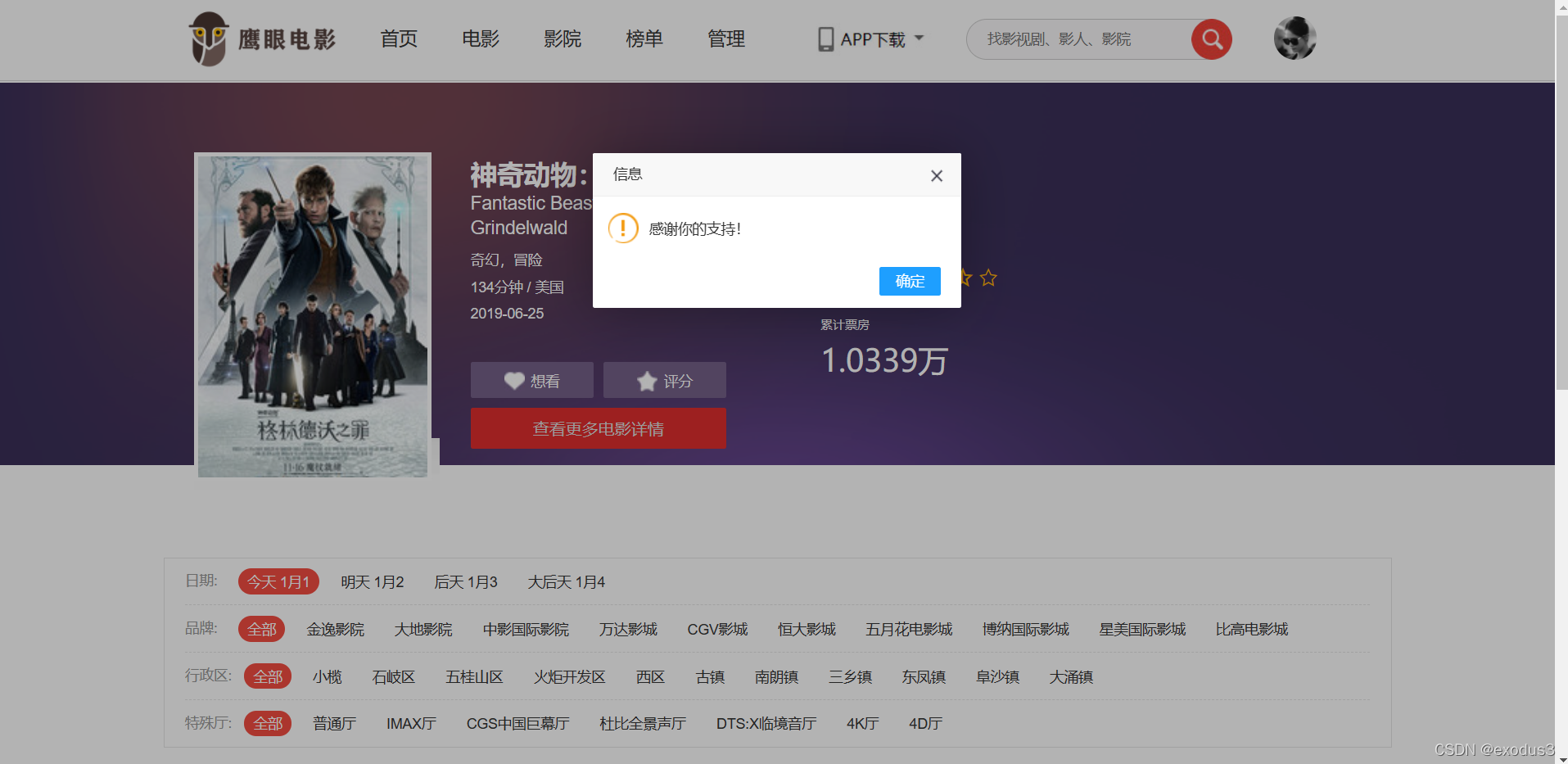Close the 信息 dialog with the X

tap(936, 175)
